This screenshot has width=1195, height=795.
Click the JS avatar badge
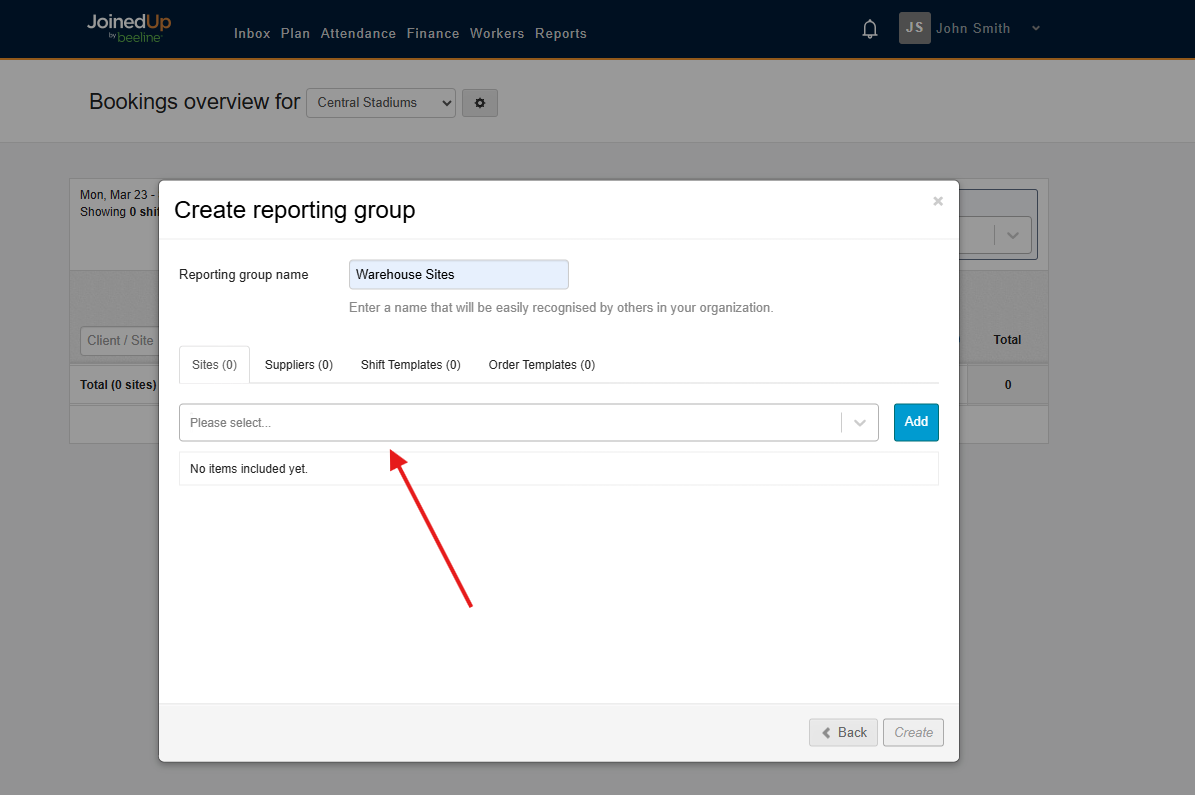(913, 28)
